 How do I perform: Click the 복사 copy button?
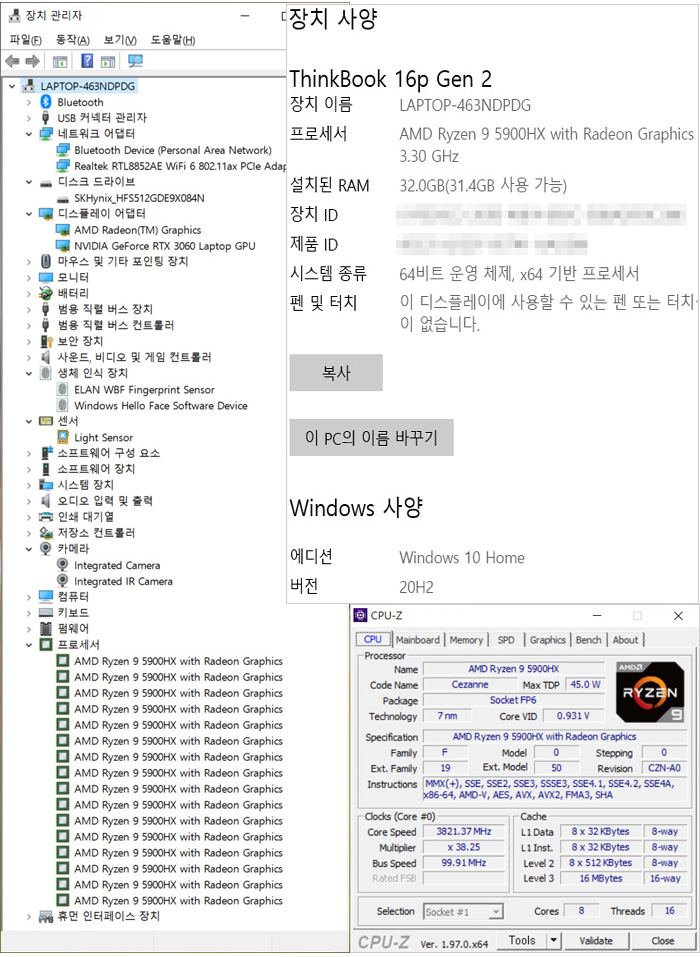(x=336, y=373)
